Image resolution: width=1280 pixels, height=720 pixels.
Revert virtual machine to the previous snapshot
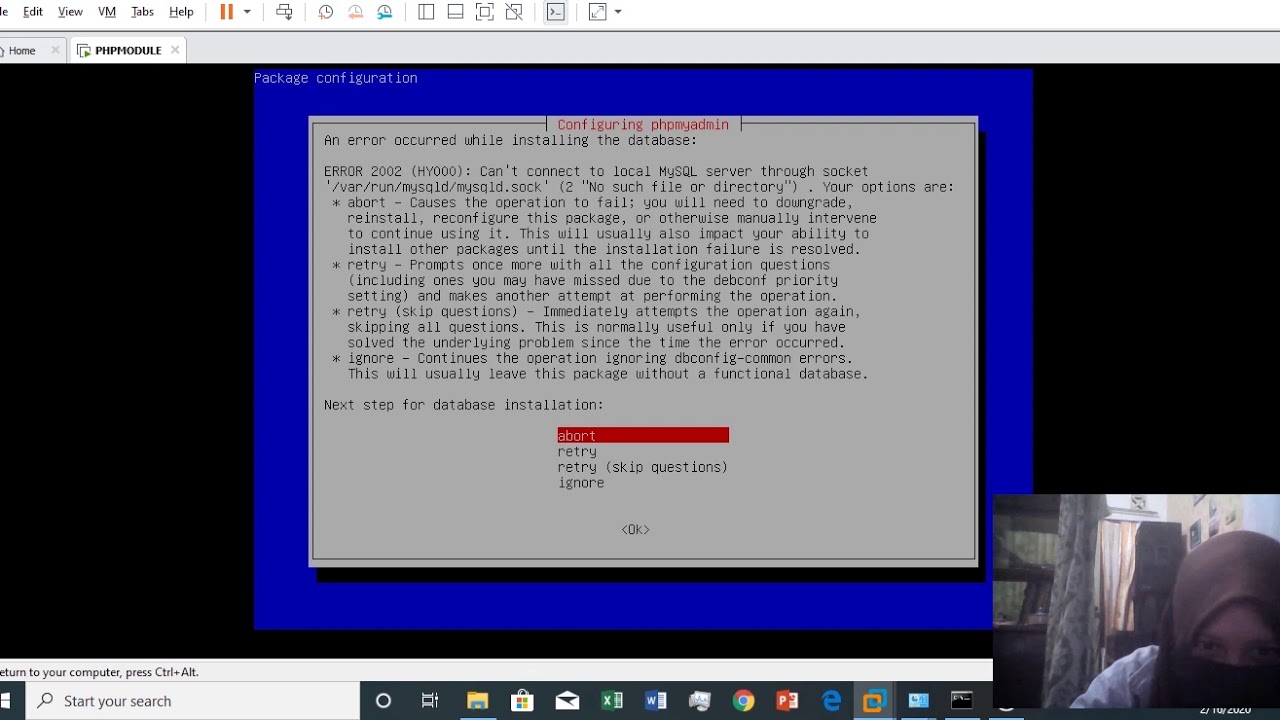point(355,12)
